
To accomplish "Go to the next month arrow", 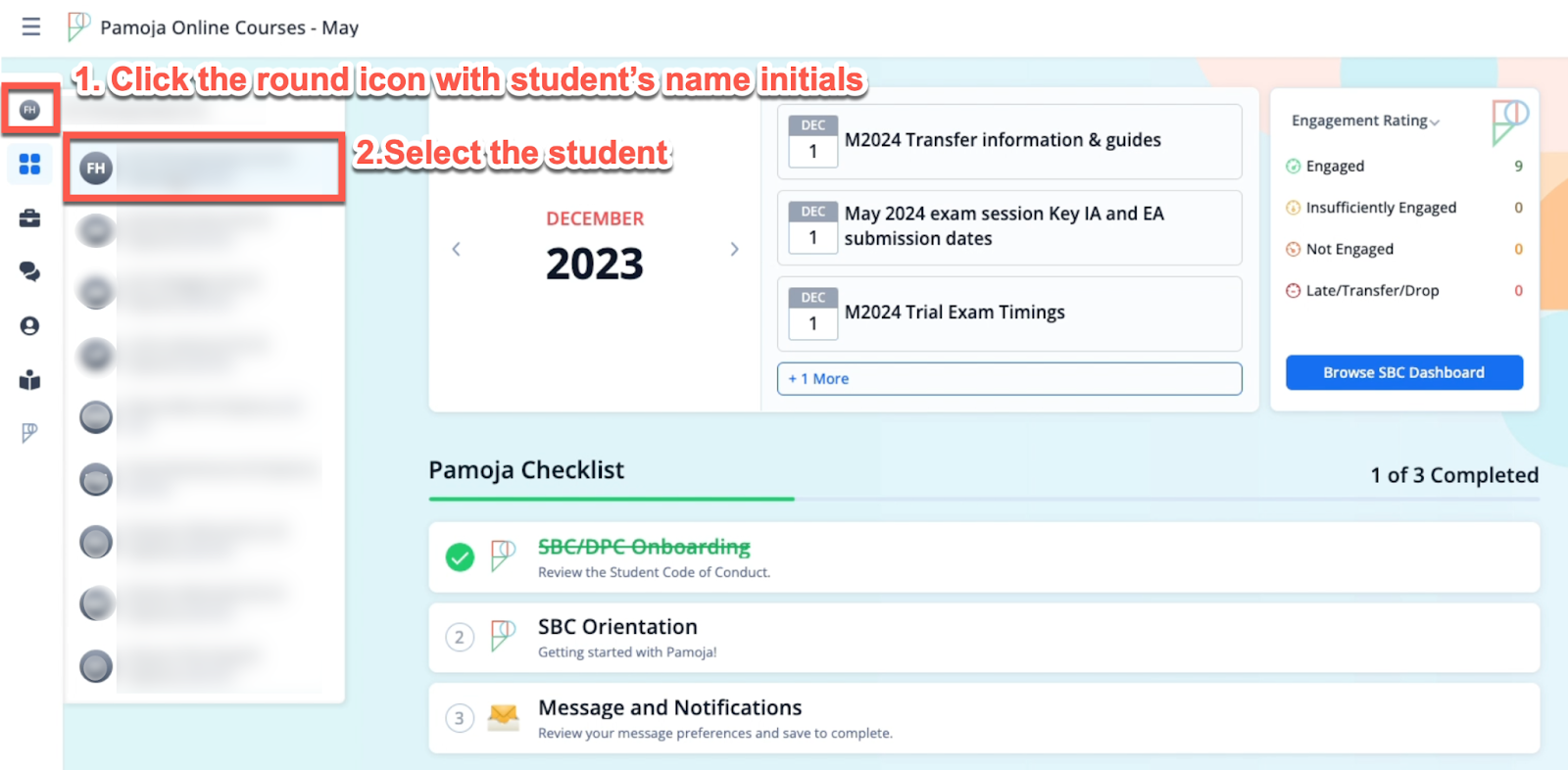I will [x=734, y=249].
